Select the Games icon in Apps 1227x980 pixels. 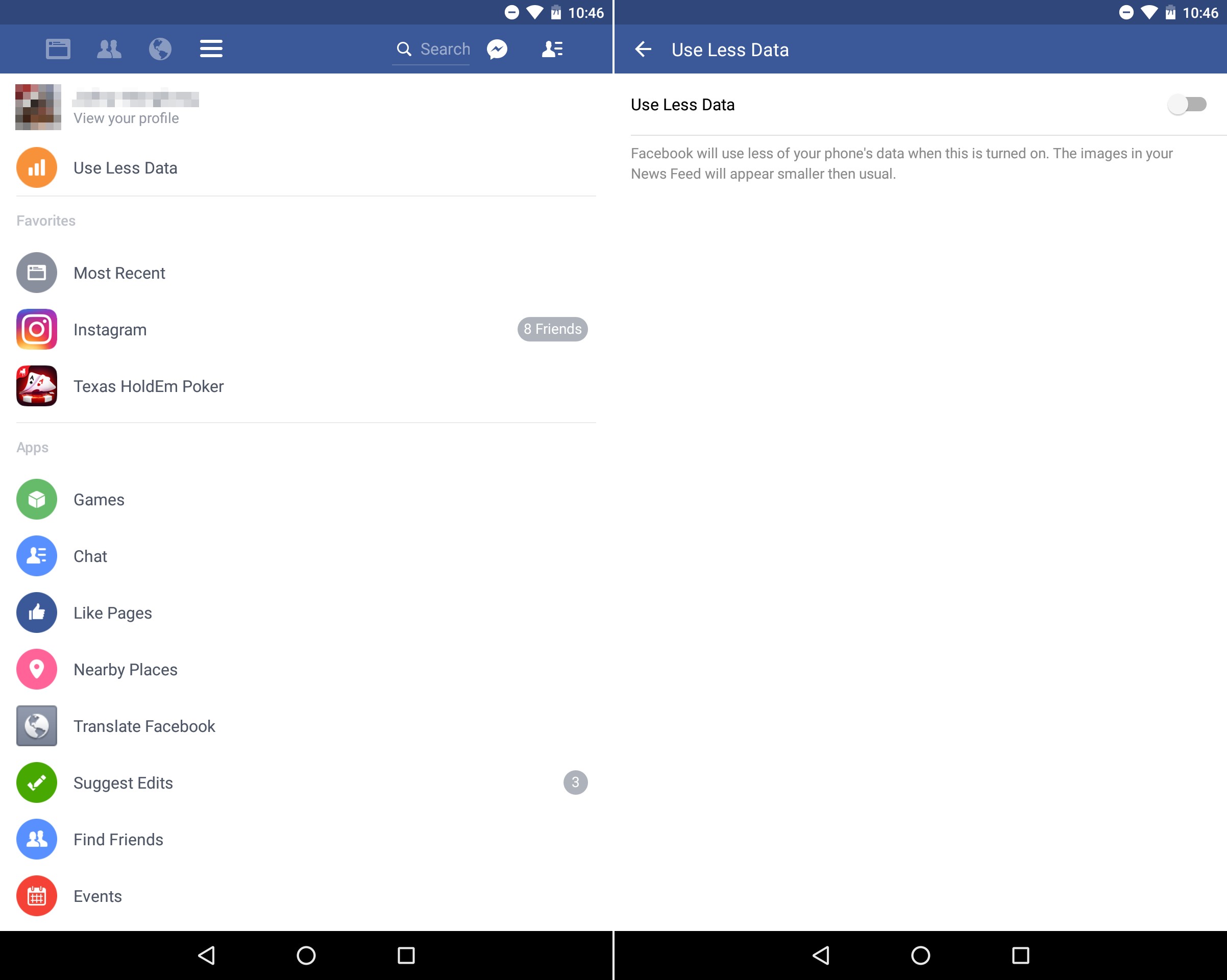coord(36,498)
